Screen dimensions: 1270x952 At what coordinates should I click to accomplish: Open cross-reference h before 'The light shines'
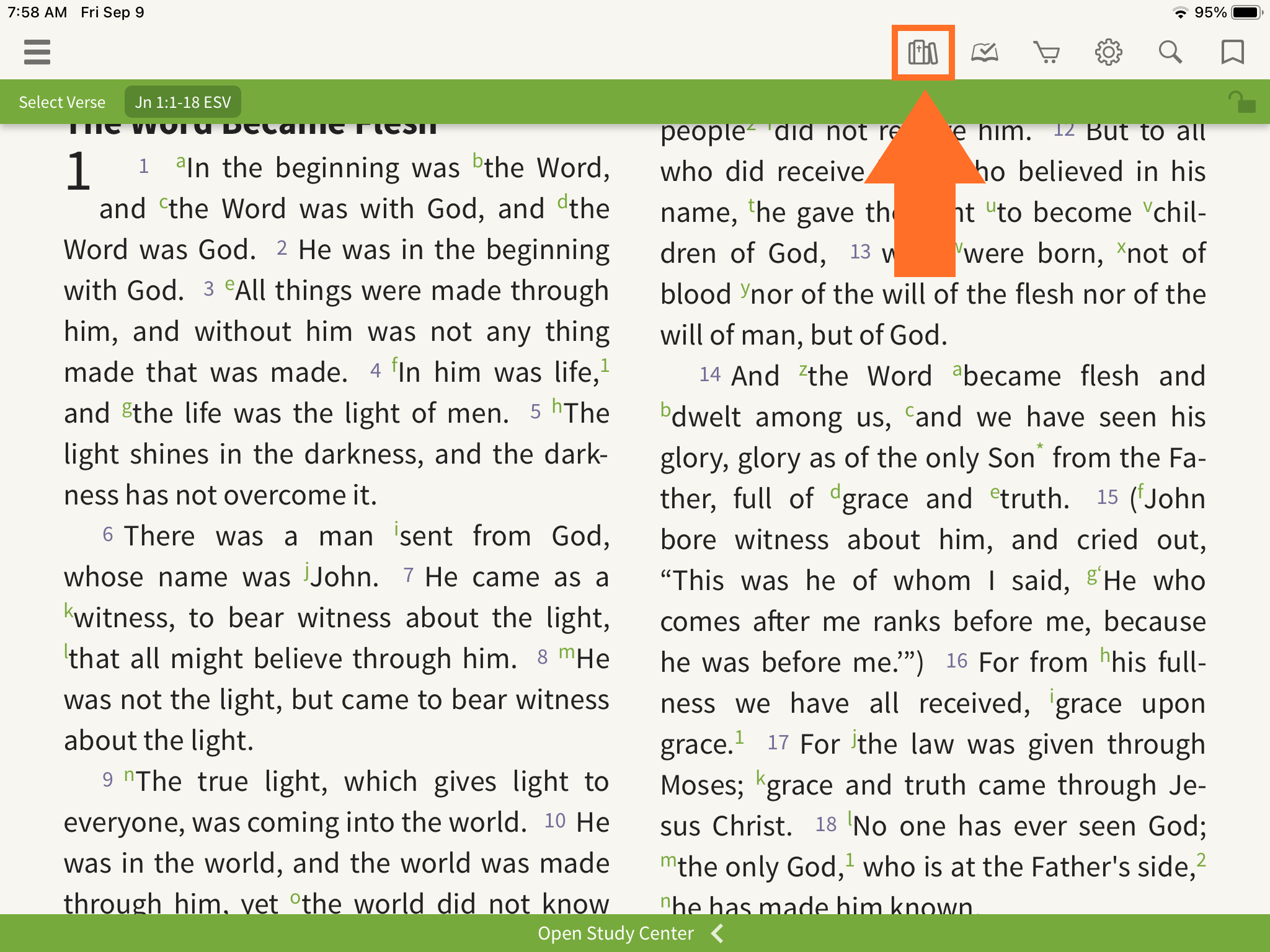coord(557,406)
